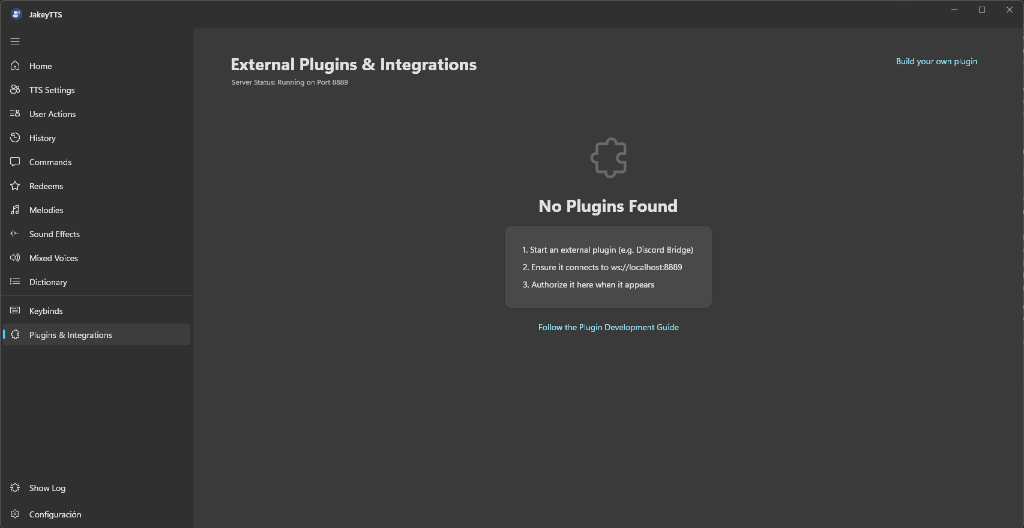Open the Dictionary page

pos(97,282)
